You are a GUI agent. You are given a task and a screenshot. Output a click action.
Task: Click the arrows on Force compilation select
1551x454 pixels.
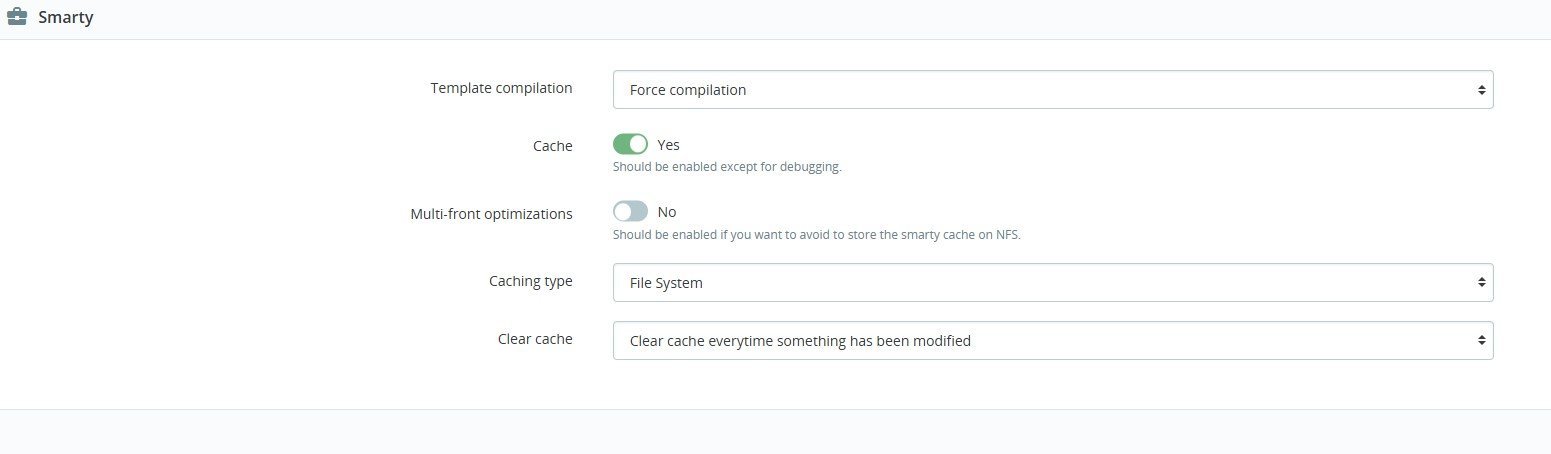1481,90
